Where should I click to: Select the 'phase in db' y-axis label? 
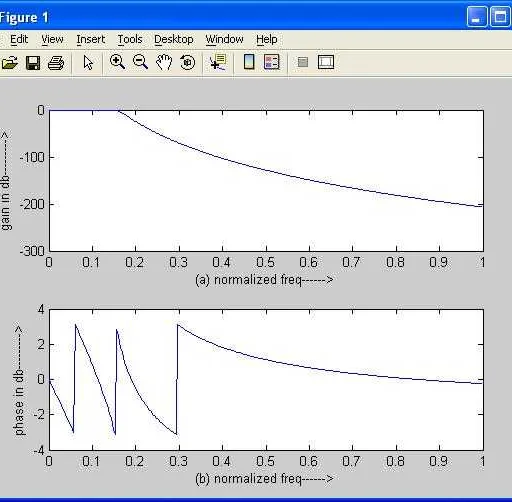coord(19,381)
